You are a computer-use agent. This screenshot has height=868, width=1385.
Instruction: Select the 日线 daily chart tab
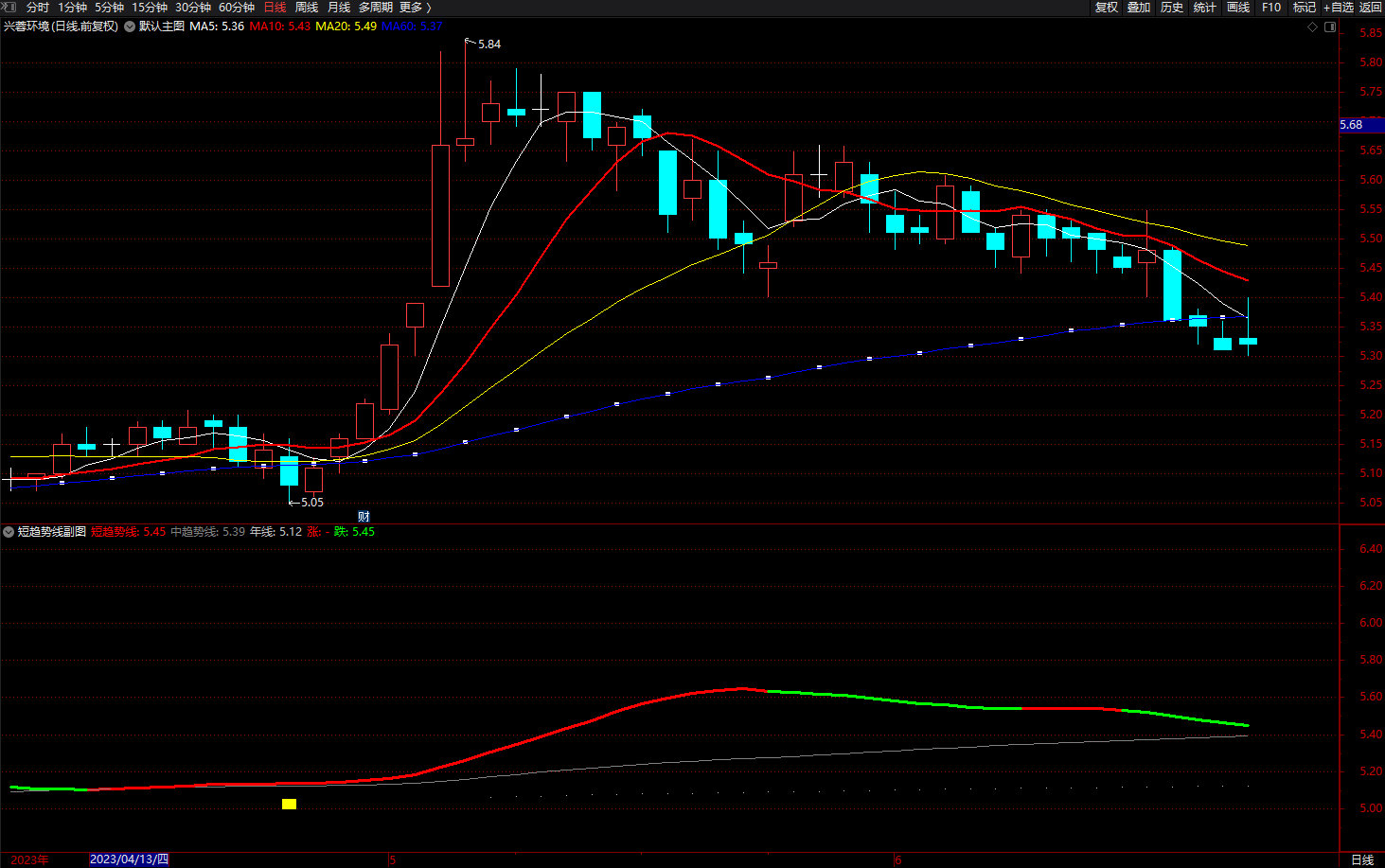point(275,8)
